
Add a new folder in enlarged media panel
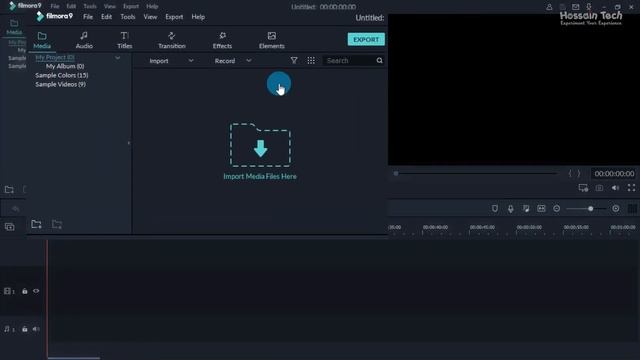click(x=36, y=224)
